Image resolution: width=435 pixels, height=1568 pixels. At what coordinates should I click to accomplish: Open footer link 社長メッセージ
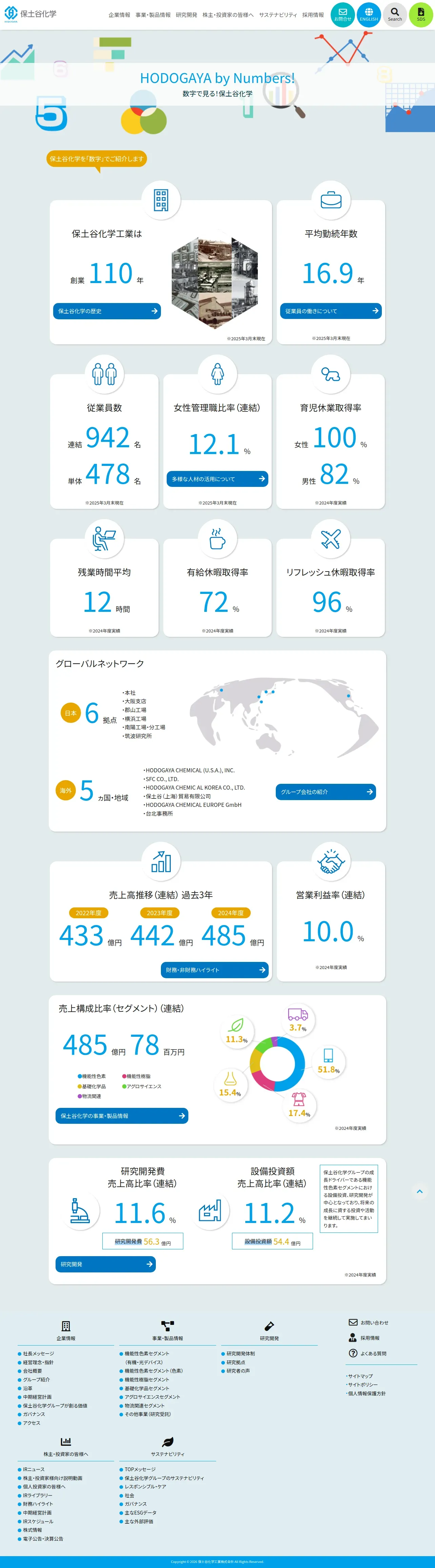[x=38, y=1354]
